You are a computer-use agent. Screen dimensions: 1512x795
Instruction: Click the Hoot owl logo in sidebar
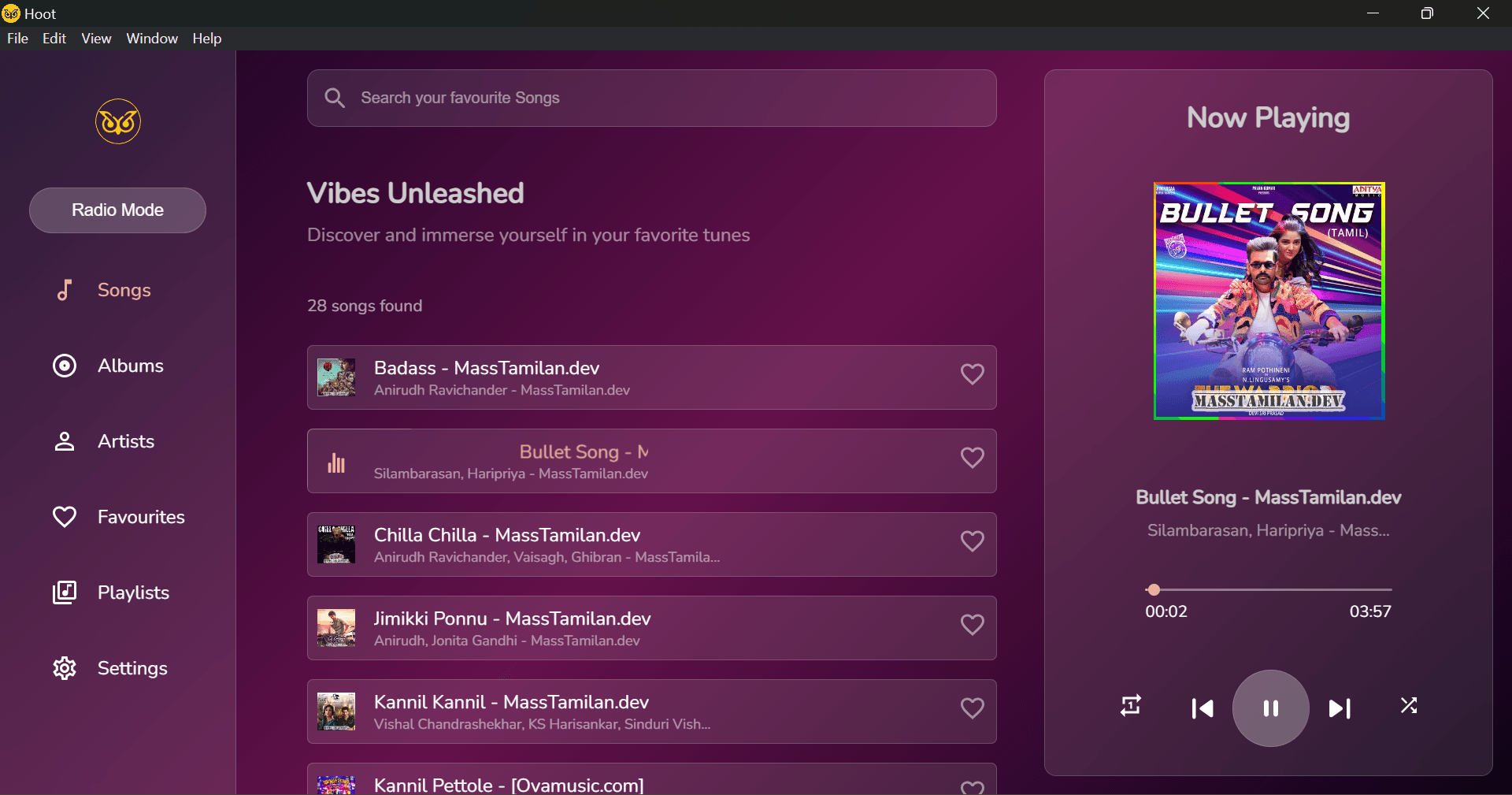point(118,121)
